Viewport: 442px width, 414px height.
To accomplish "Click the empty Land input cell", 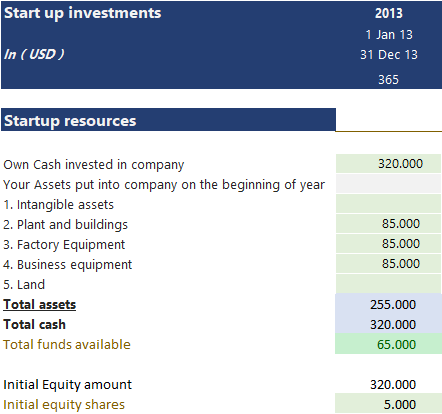I will [x=388, y=284].
